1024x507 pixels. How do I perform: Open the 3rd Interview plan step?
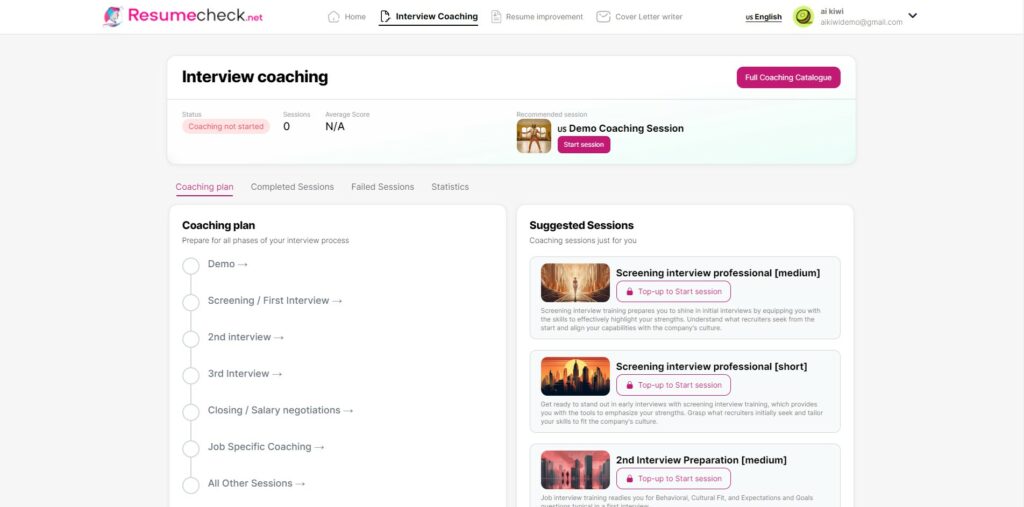point(245,374)
